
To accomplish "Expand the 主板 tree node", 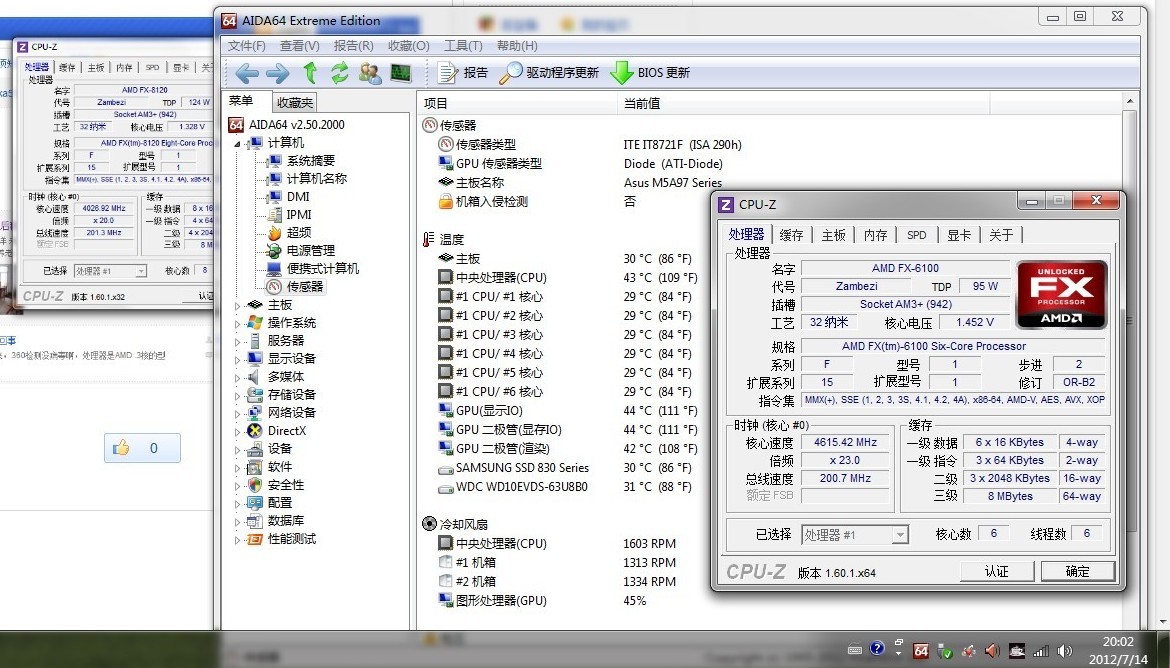I will tap(237, 305).
